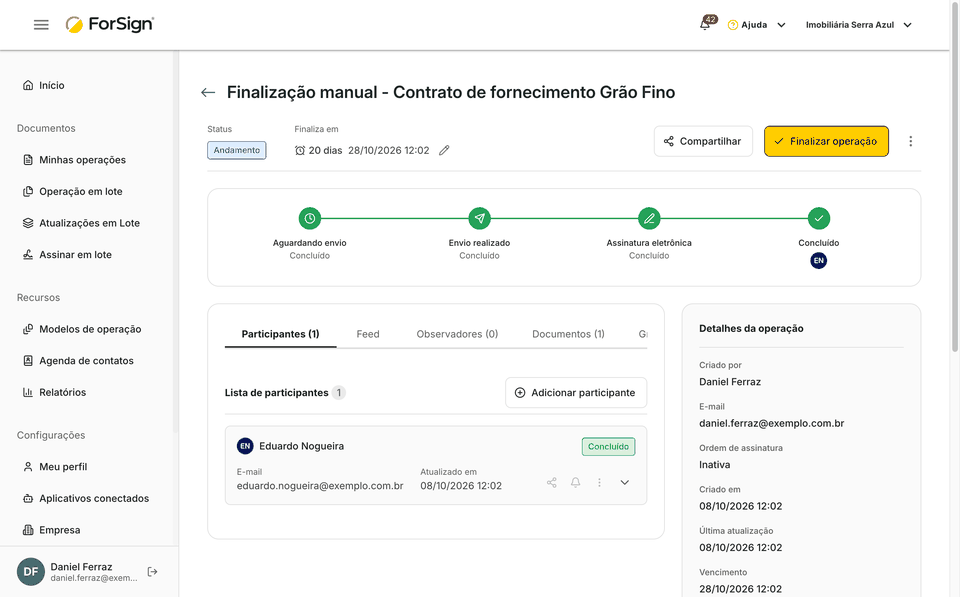Switch to Documentos (1) tab
This screenshot has height=597, width=960.
click(x=568, y=334)
